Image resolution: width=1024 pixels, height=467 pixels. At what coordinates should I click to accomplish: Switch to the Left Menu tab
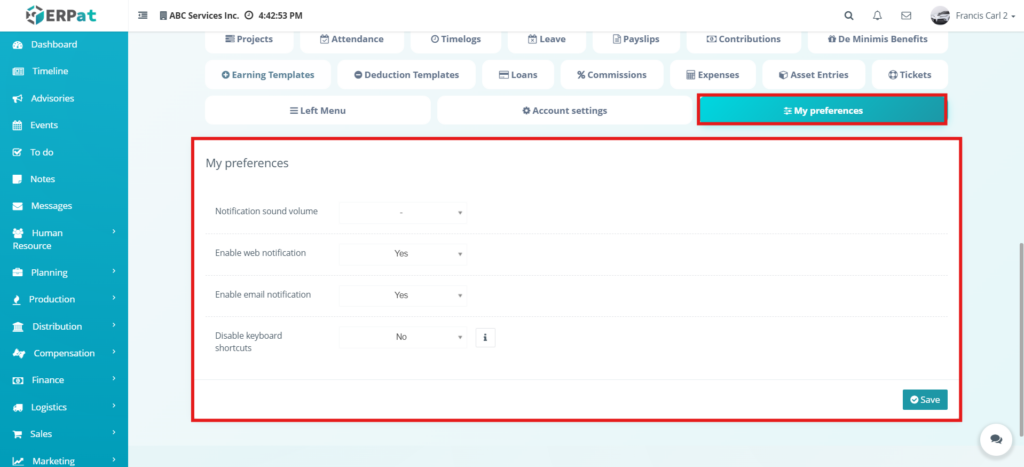tap(317, 110)
